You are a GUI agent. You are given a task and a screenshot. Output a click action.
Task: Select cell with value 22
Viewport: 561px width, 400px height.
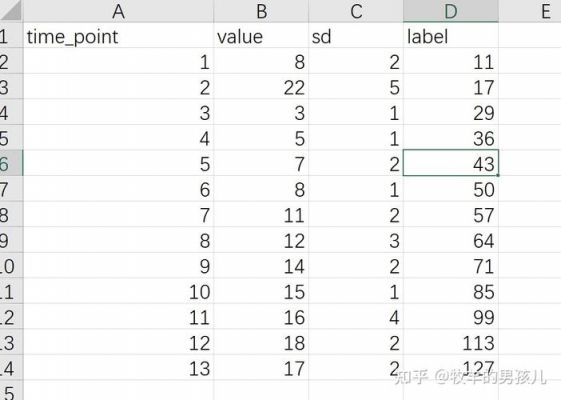click(x=261, y=87)
